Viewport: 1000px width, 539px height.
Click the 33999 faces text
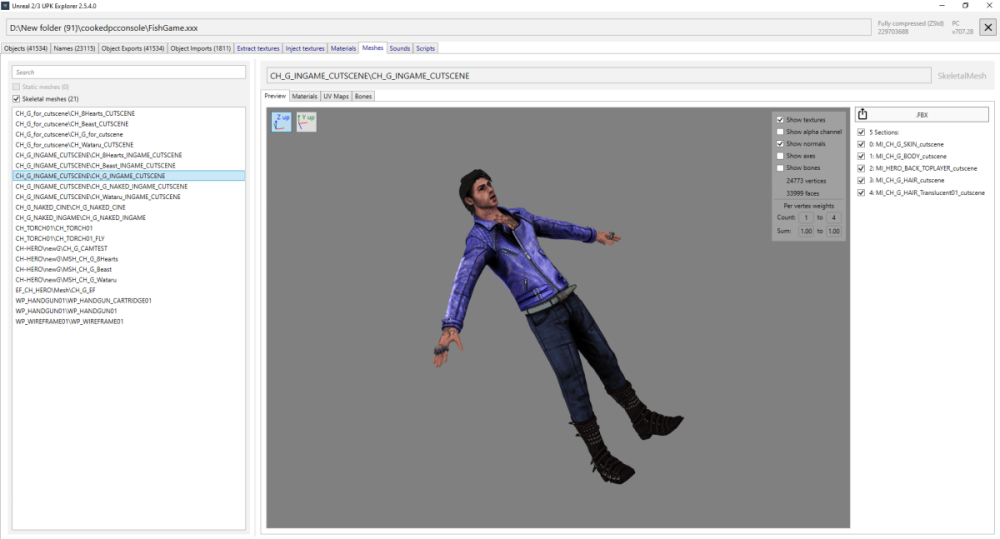coord(802,193)
